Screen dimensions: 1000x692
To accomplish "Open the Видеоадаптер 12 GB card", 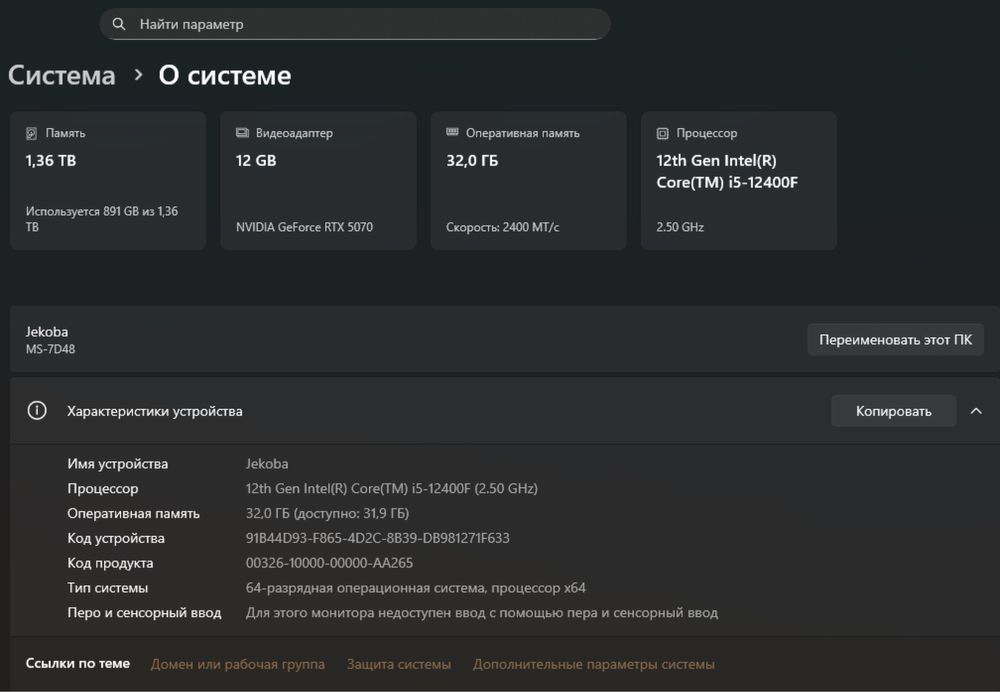I will [x=318, y=180].
